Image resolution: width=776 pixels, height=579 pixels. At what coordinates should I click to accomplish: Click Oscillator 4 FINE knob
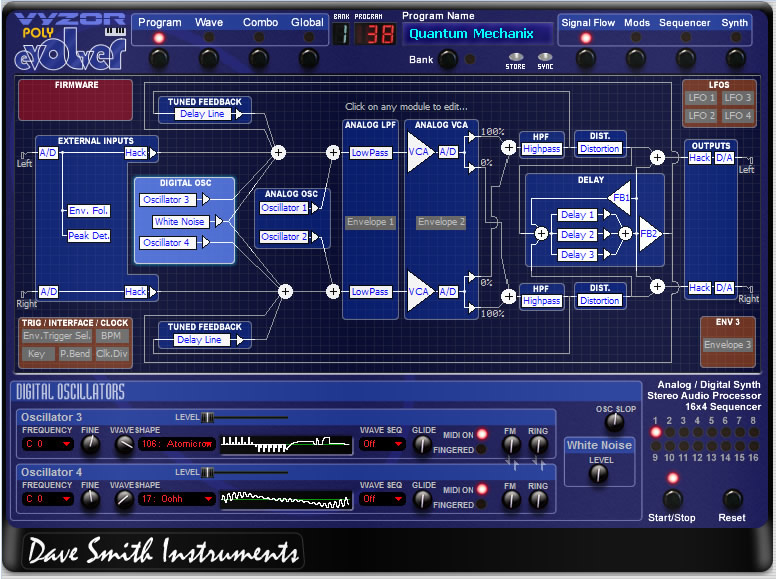click(90, 499)
